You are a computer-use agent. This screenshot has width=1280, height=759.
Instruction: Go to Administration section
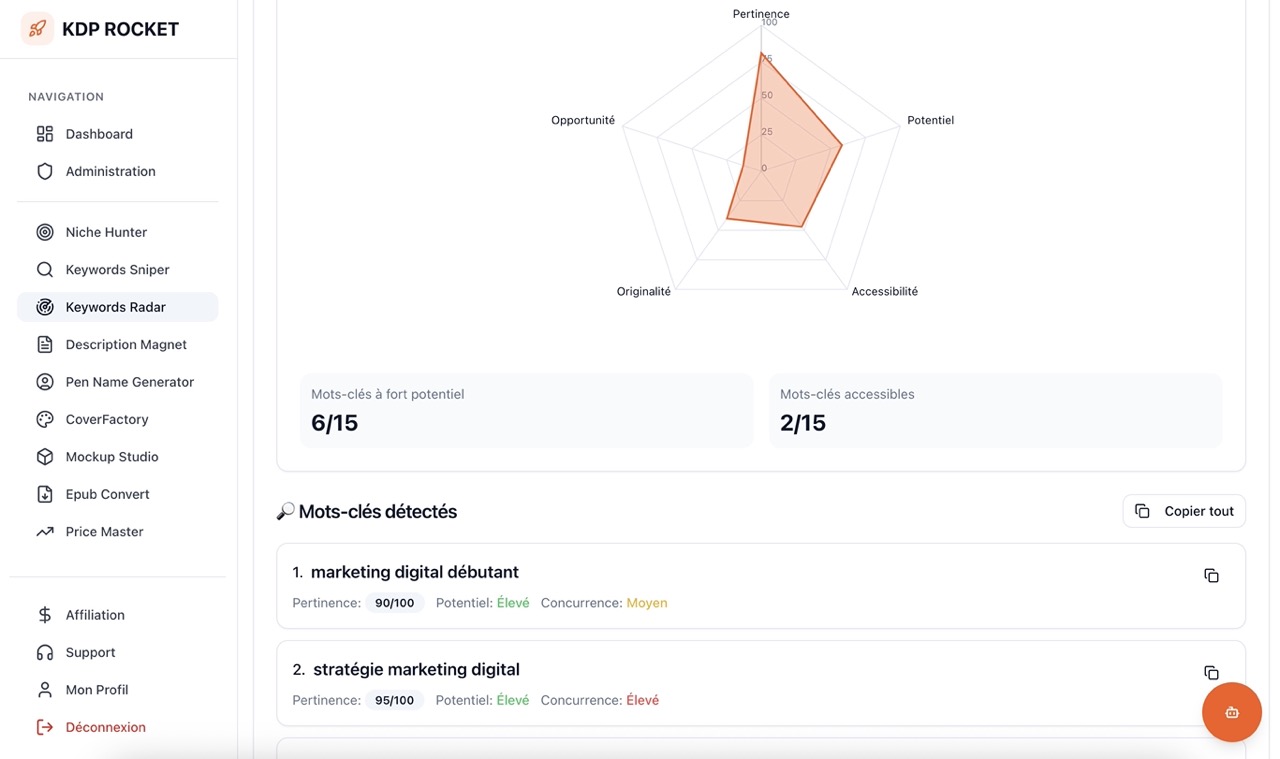pyautogui.click(x=110, y=171)
